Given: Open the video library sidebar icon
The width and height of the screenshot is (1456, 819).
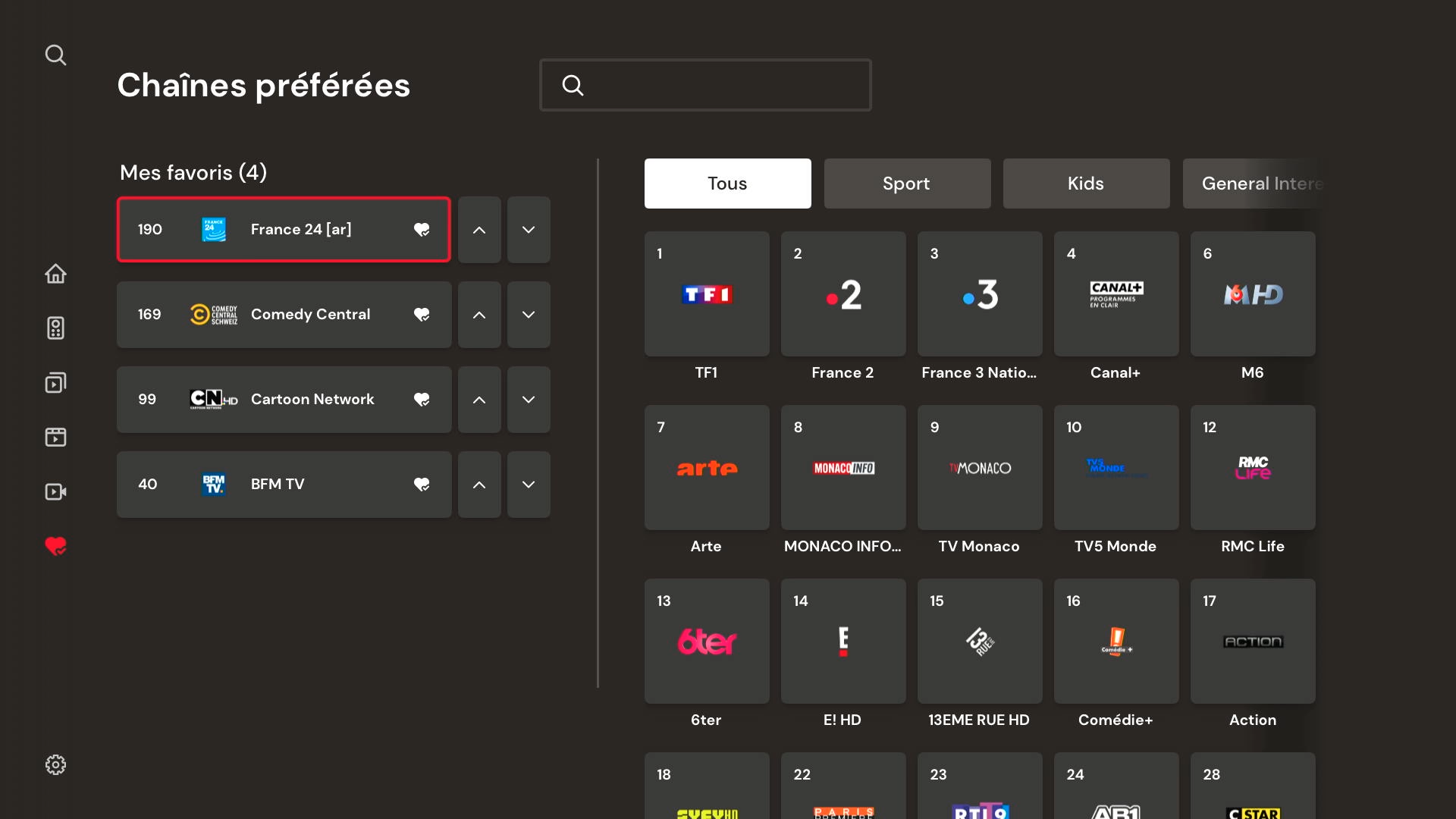Looking at the screenshot, I should coord(55,382).
